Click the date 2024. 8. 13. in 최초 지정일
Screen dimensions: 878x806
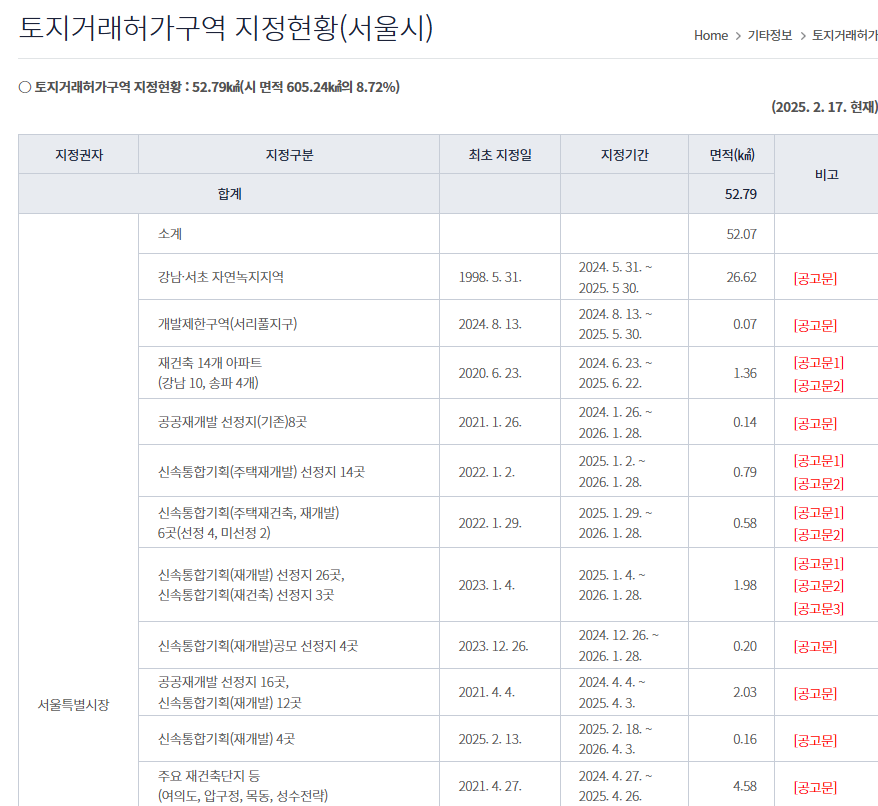(490, 324)
